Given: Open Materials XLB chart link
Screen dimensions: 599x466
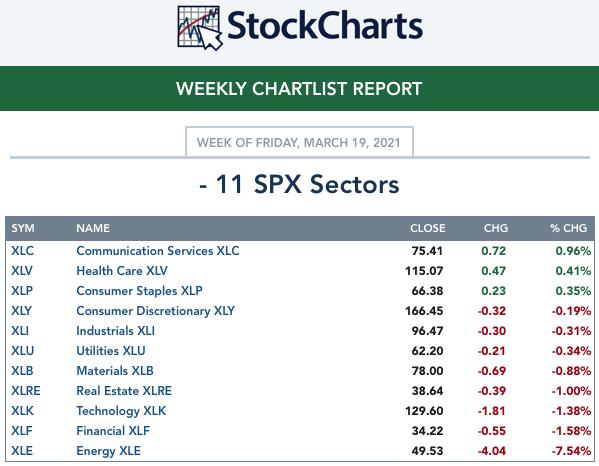Looking at the screenshot, I should [x=115, y=371].
